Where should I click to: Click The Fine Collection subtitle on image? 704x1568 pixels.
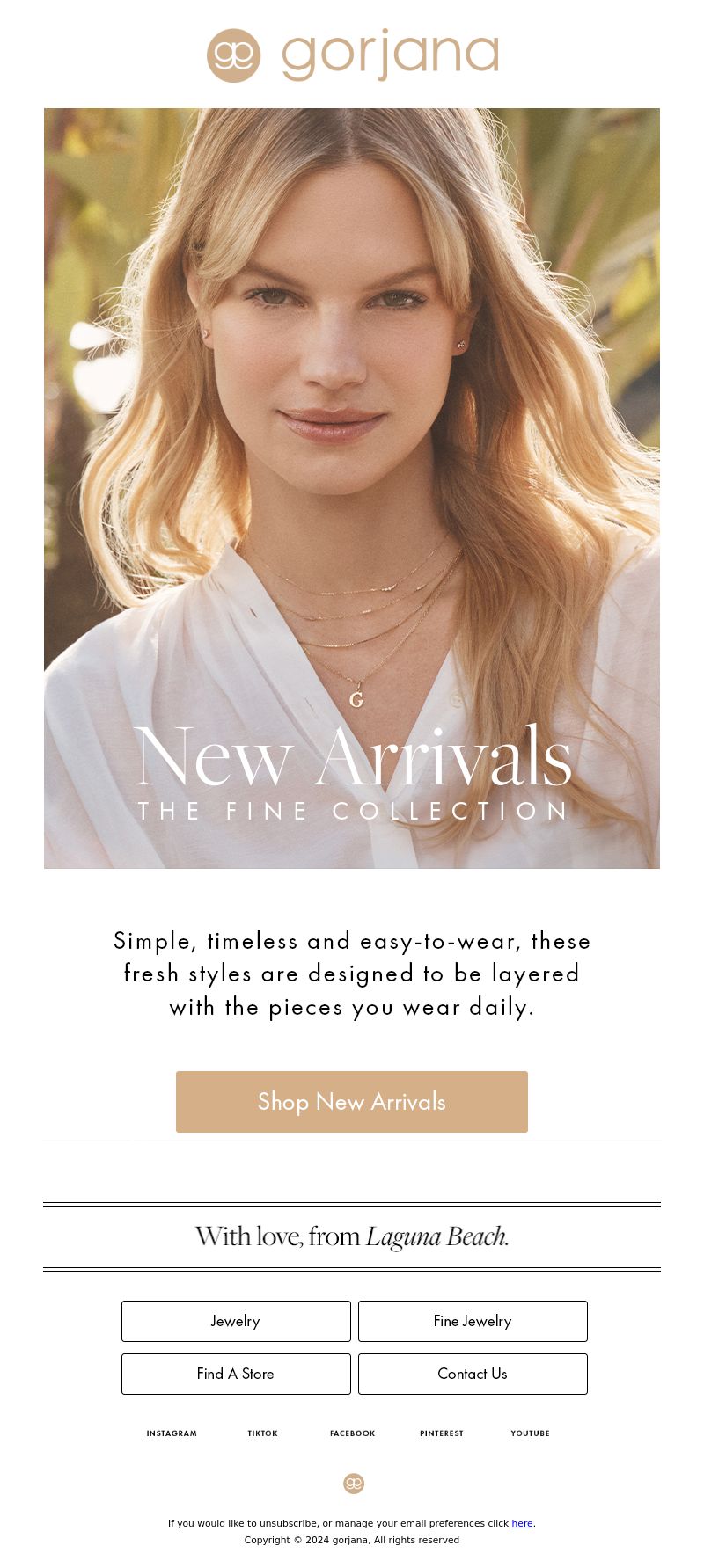click(353, 811)
